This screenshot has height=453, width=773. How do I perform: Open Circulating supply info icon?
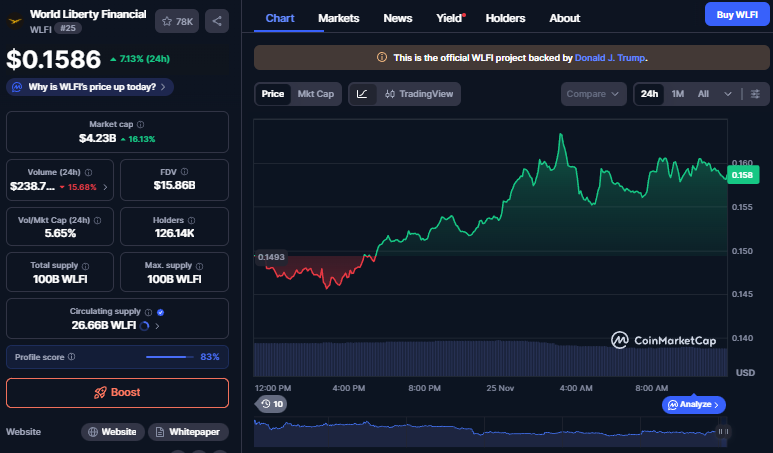[x=148, y=312]
